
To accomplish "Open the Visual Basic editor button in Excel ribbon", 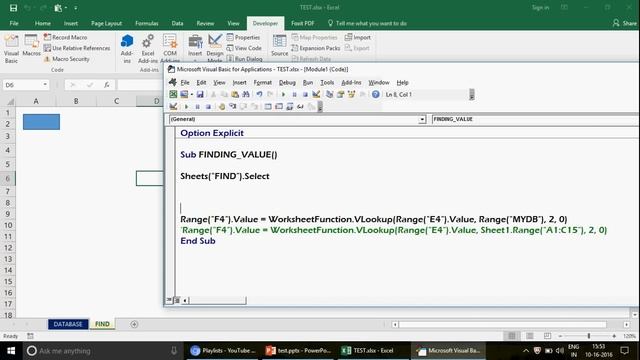I will (11, 49).
